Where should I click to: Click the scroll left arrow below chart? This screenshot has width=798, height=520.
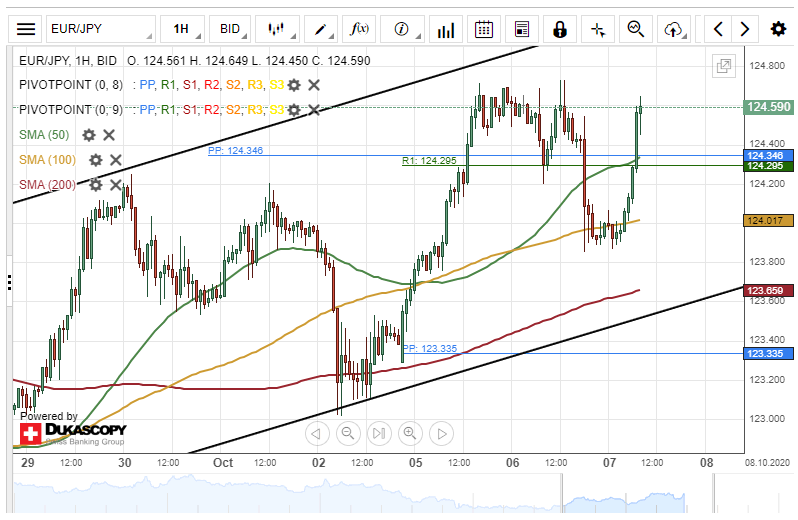coord(317,433)
